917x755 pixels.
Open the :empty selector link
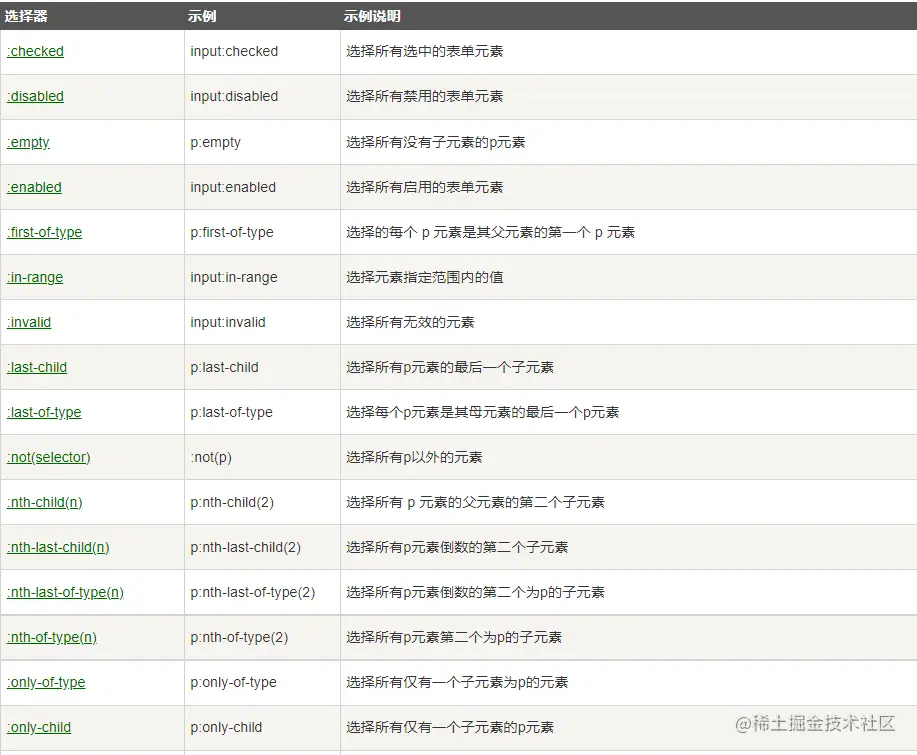click(x=28, y=142)
